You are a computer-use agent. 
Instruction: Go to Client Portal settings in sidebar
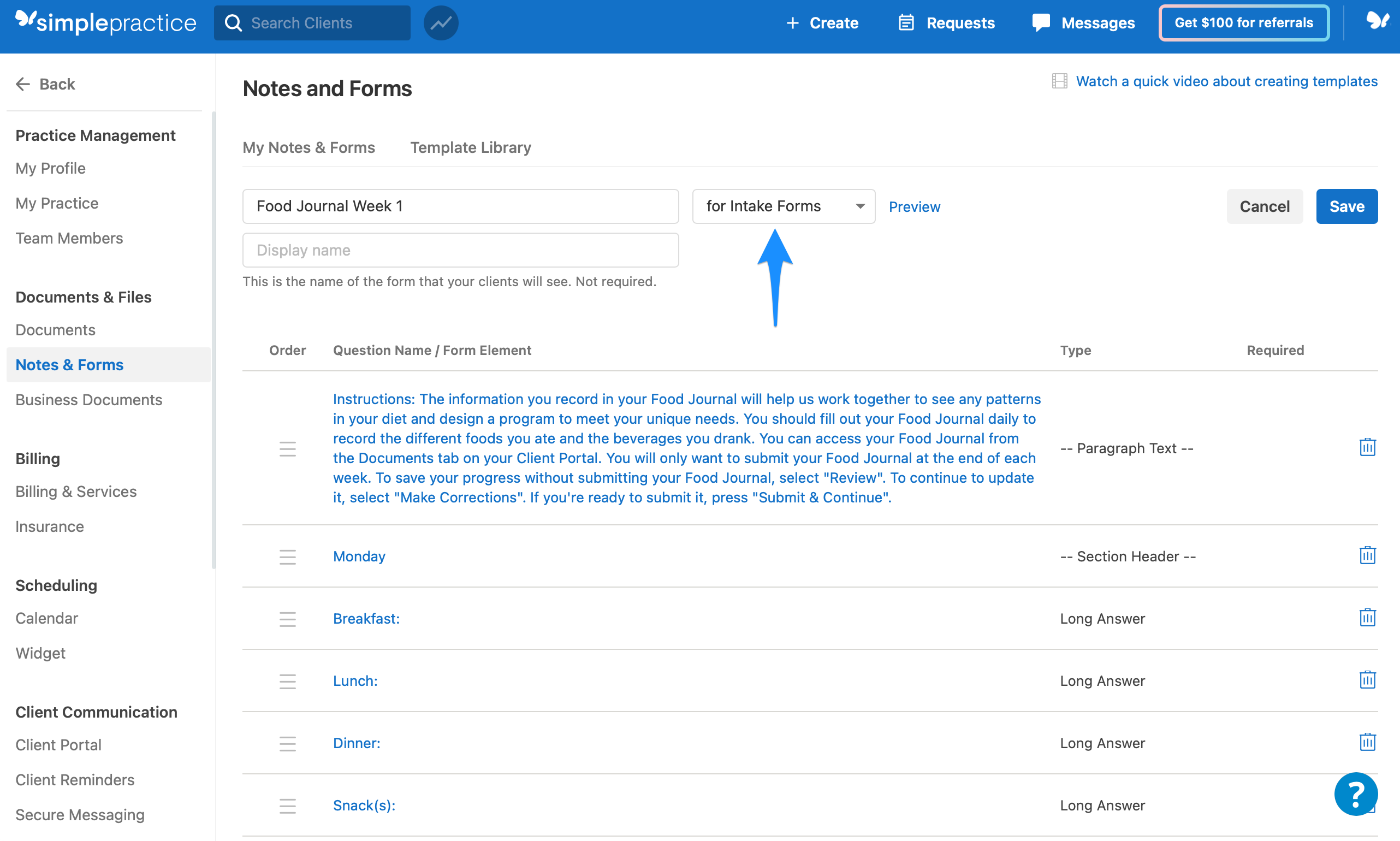click(58, 745)
